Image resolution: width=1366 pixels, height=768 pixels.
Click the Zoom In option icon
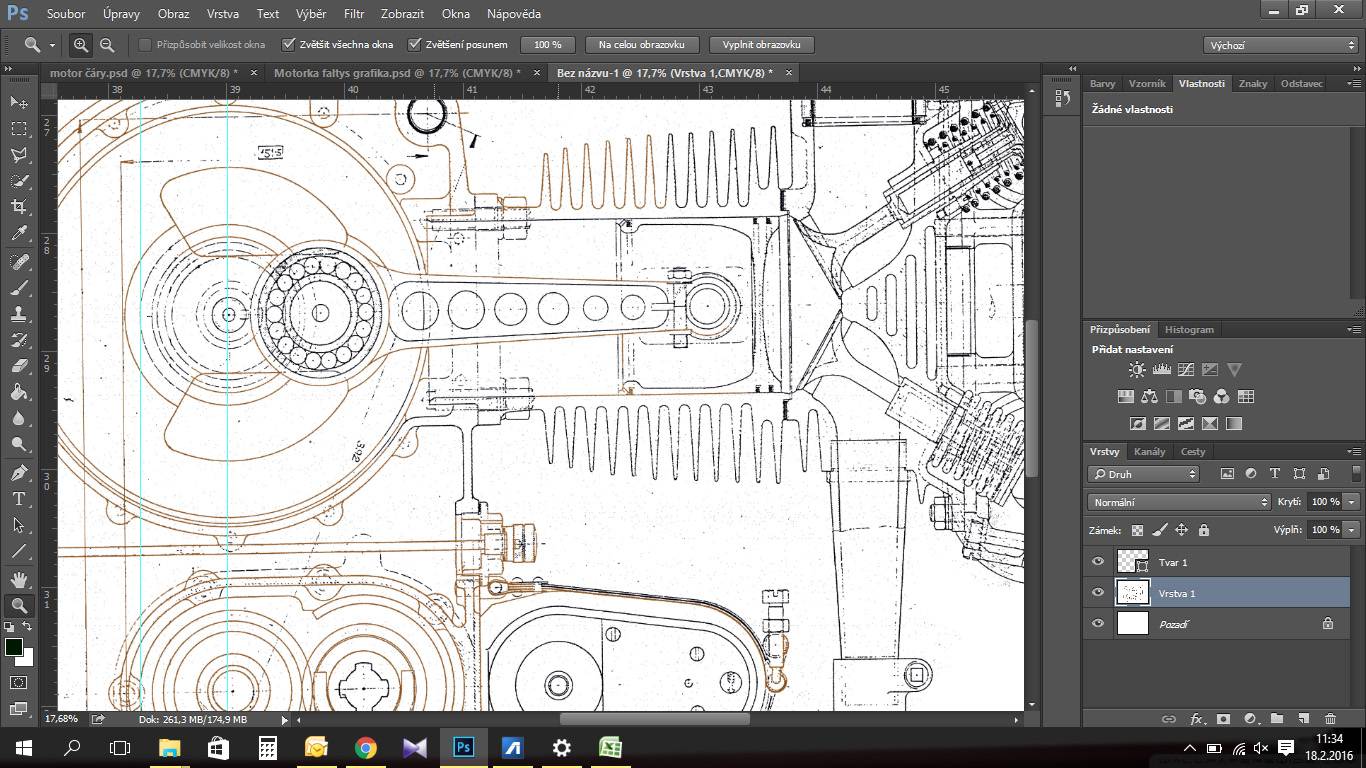81,45
